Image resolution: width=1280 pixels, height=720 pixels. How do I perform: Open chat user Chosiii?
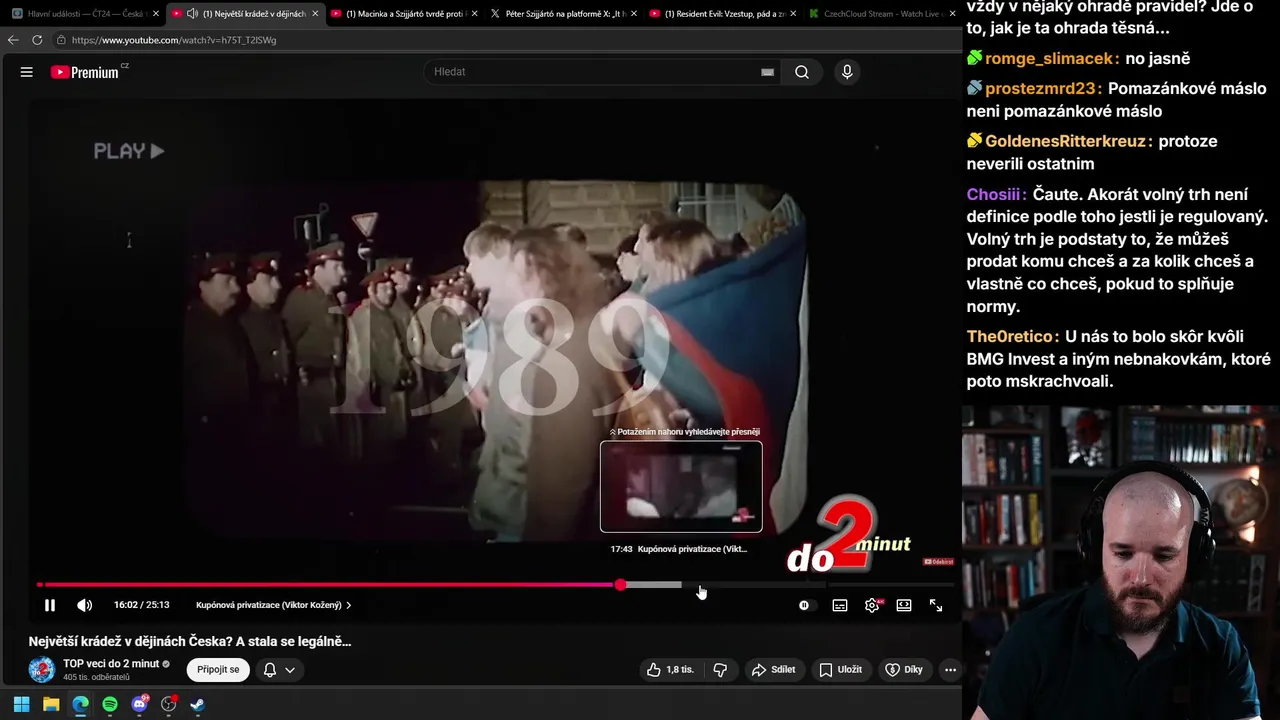coord(996,194)
